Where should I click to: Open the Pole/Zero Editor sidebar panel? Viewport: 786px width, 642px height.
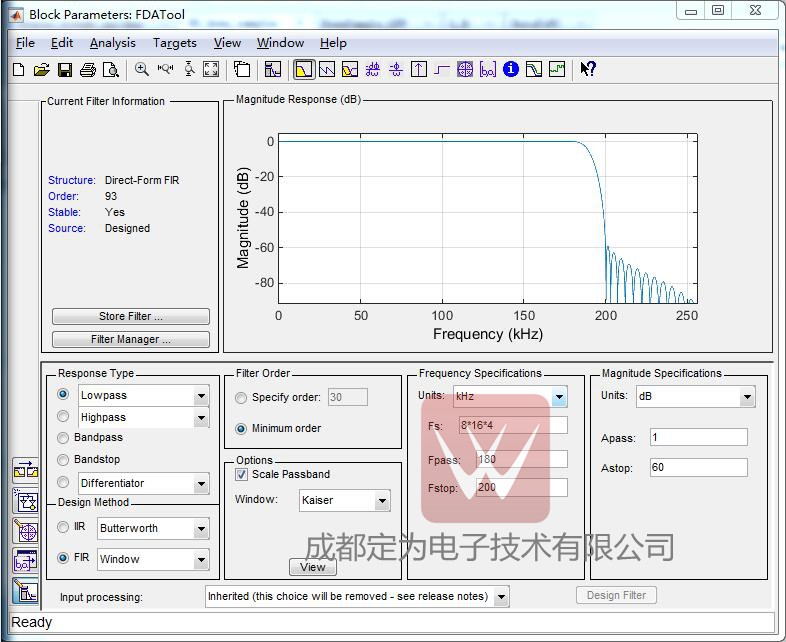click(x=25, y=531)
